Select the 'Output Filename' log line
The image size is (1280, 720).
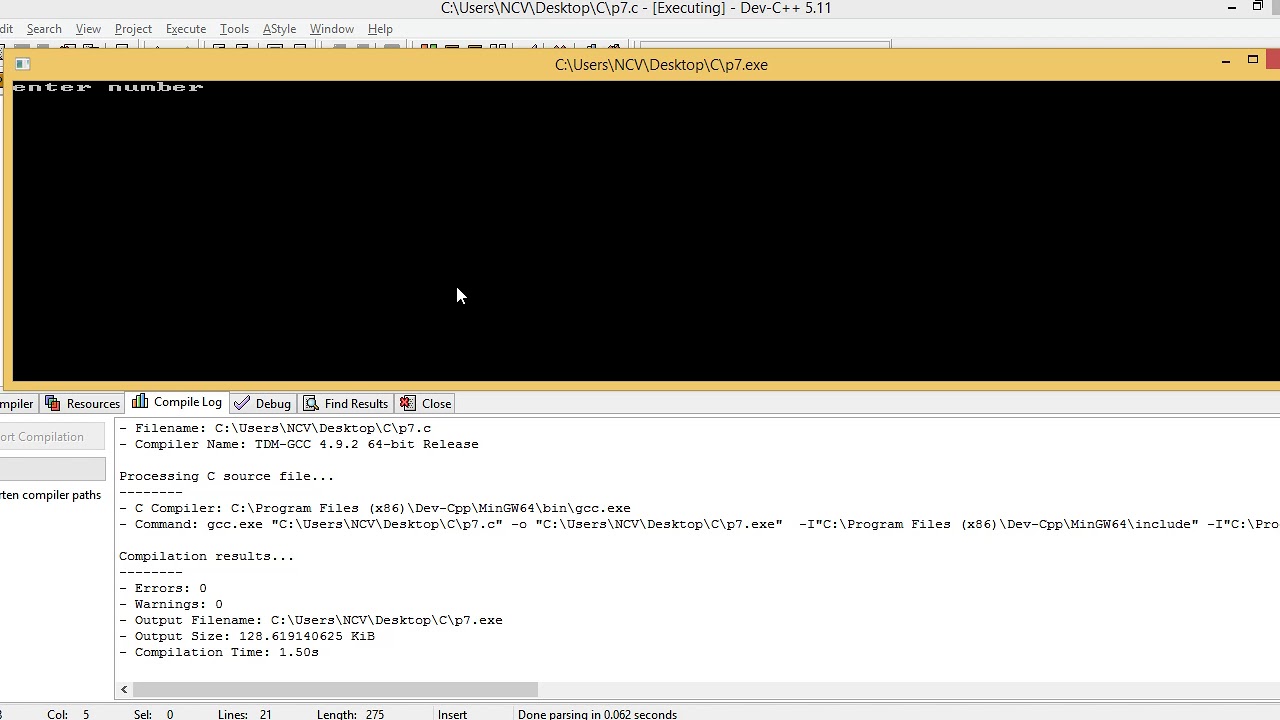[311, 620]
